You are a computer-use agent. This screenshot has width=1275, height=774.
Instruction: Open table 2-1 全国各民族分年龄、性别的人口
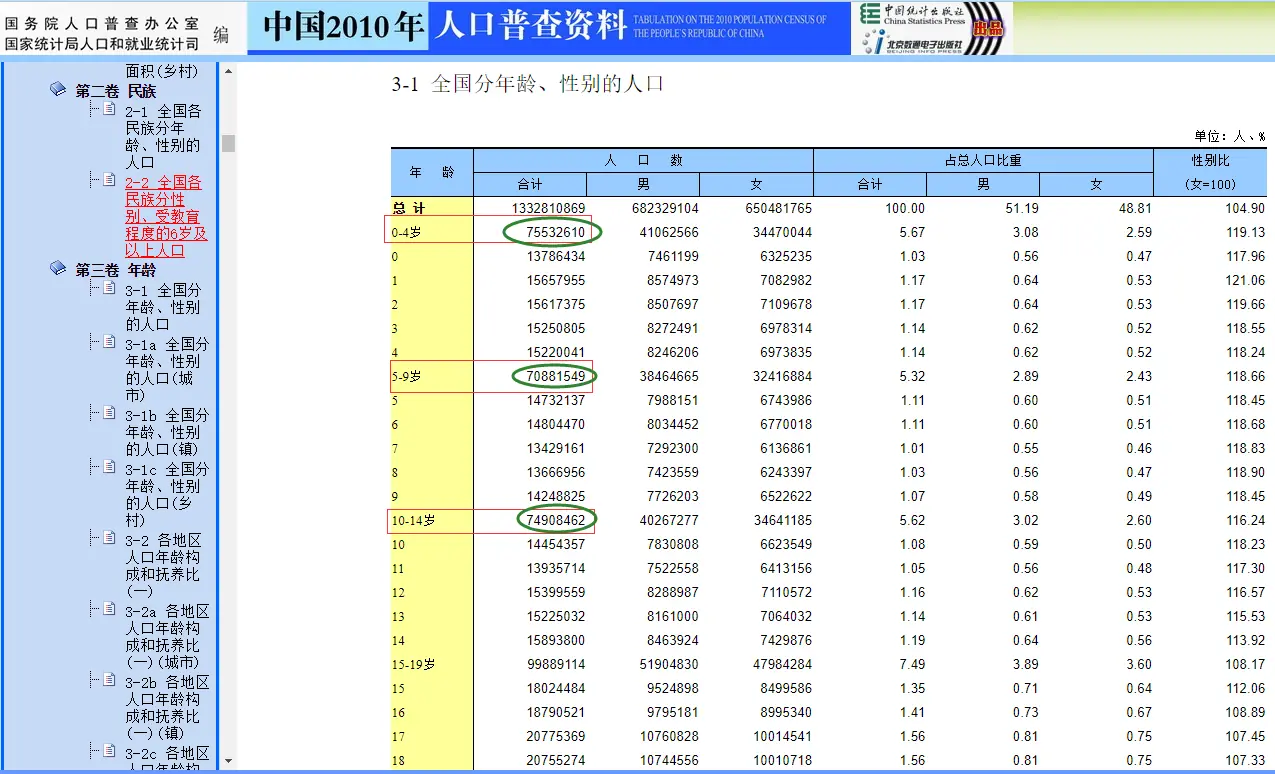pyautogui.click(x=163, y=136)
